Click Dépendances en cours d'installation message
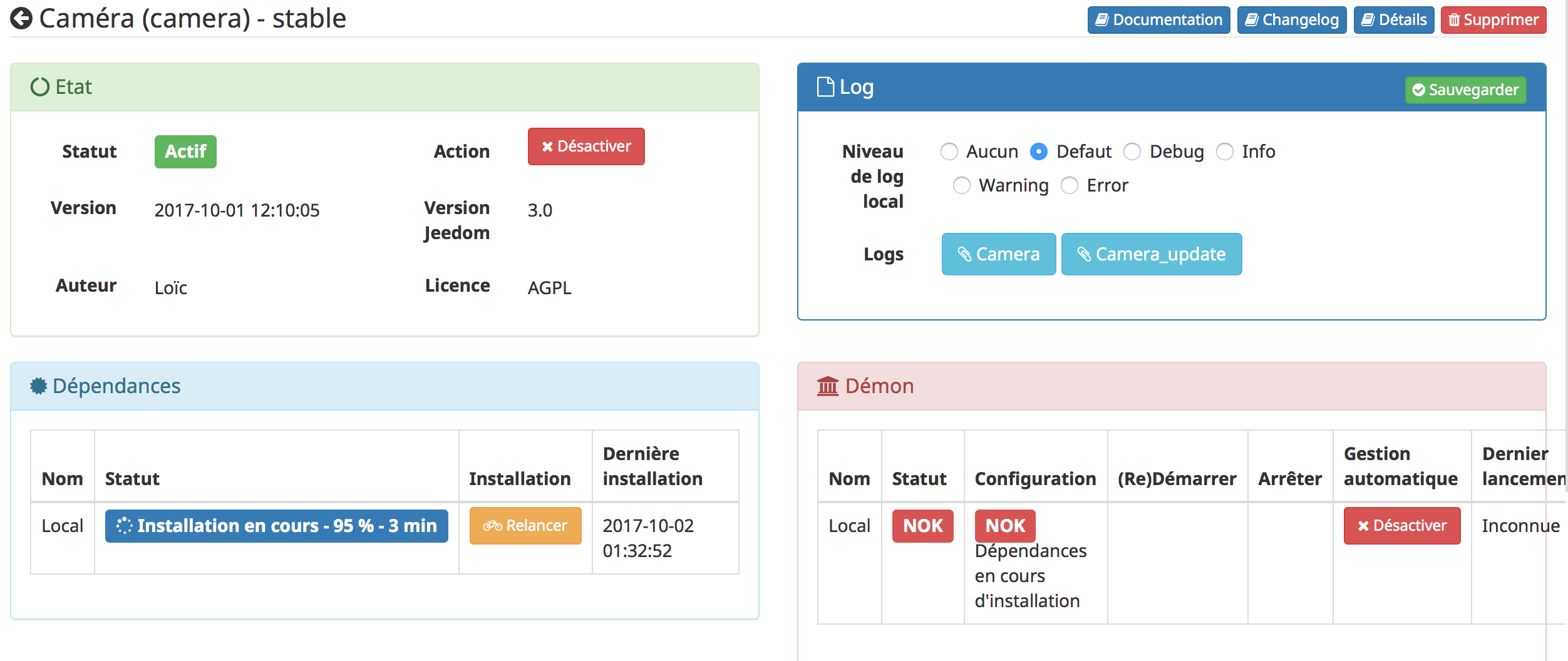 (x=1030, y=576)
